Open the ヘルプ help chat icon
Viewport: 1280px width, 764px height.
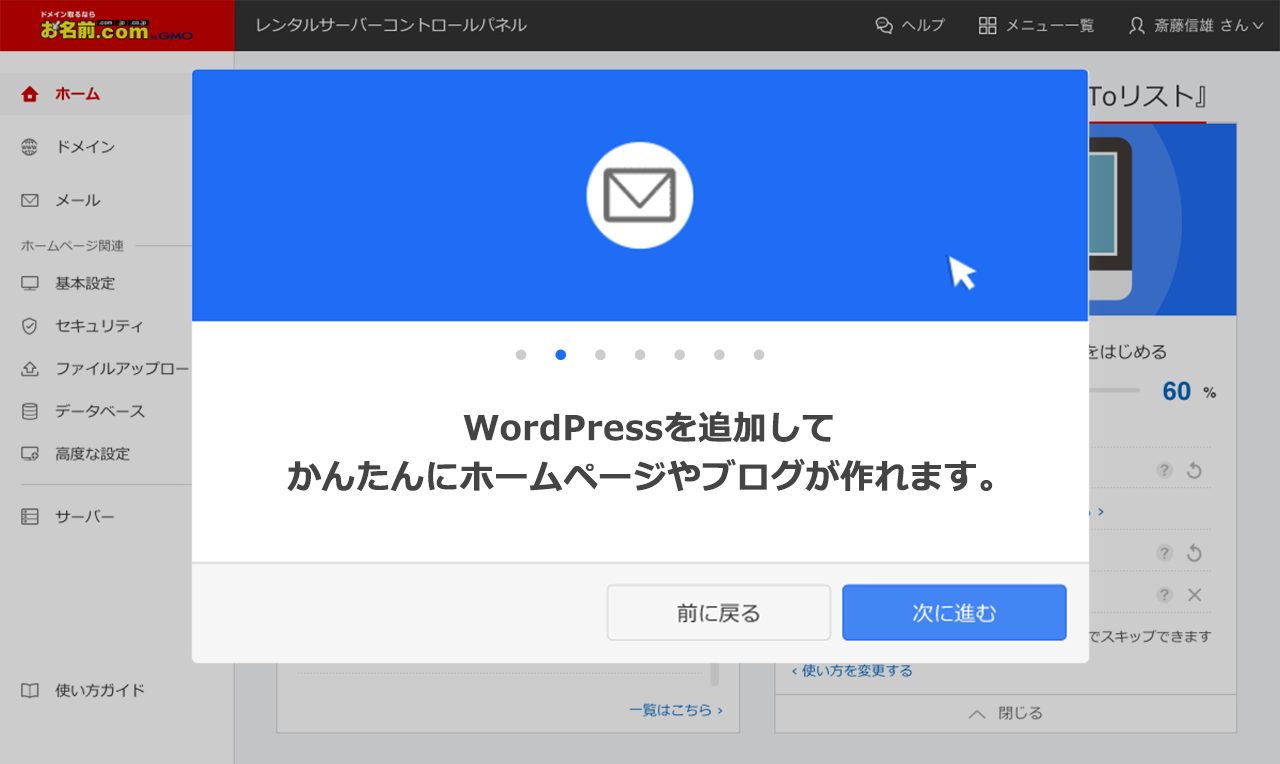[884, 26]
